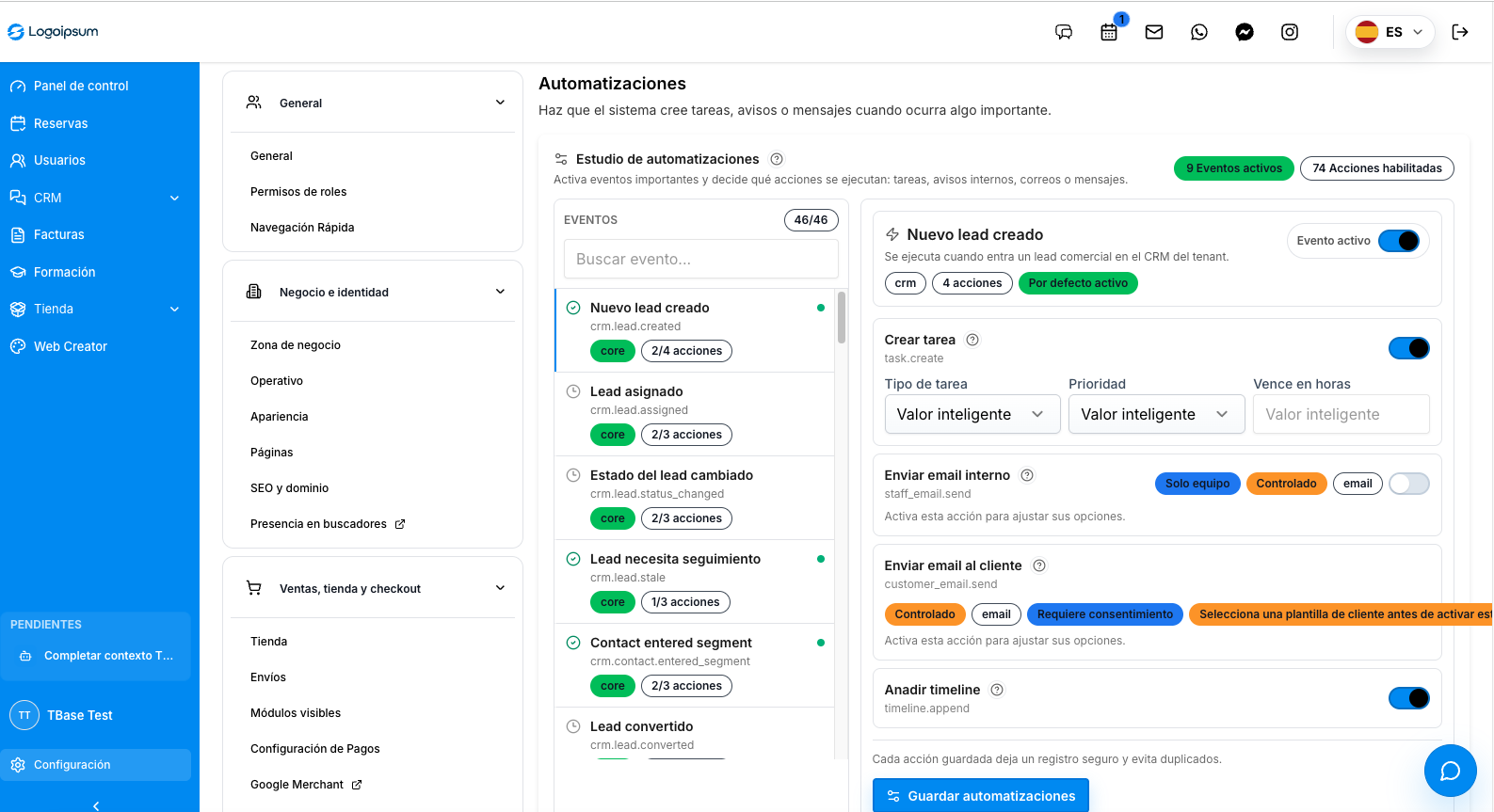Collapse the sidebar with the left arrow icon

pos(96,805)
